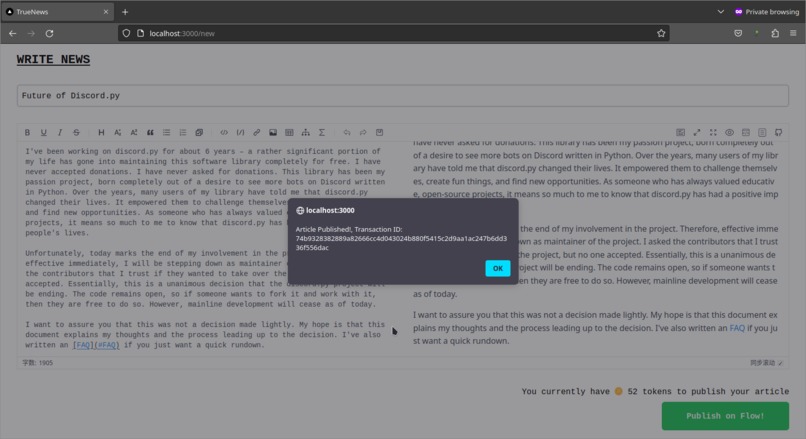Toggle in-page fullscreen editor
The image size is (806, 439).
(x=697, y=133)
